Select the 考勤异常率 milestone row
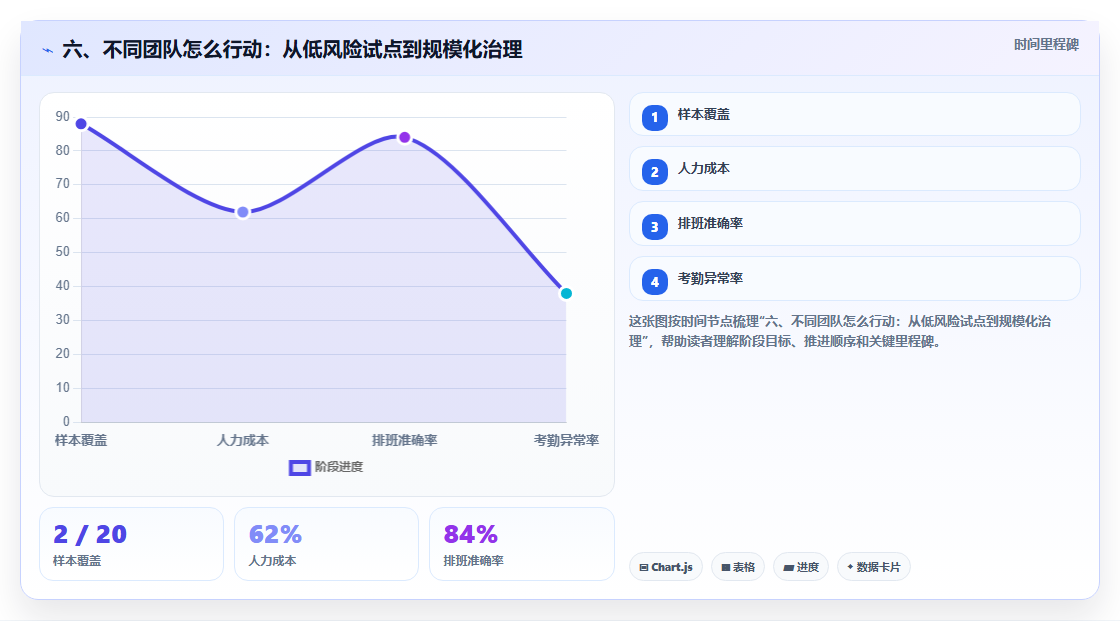 click(x=854, y=279)
